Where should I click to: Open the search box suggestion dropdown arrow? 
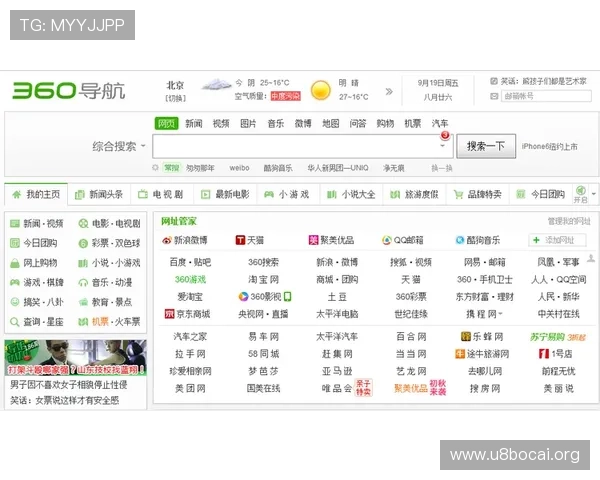point(442,146)
